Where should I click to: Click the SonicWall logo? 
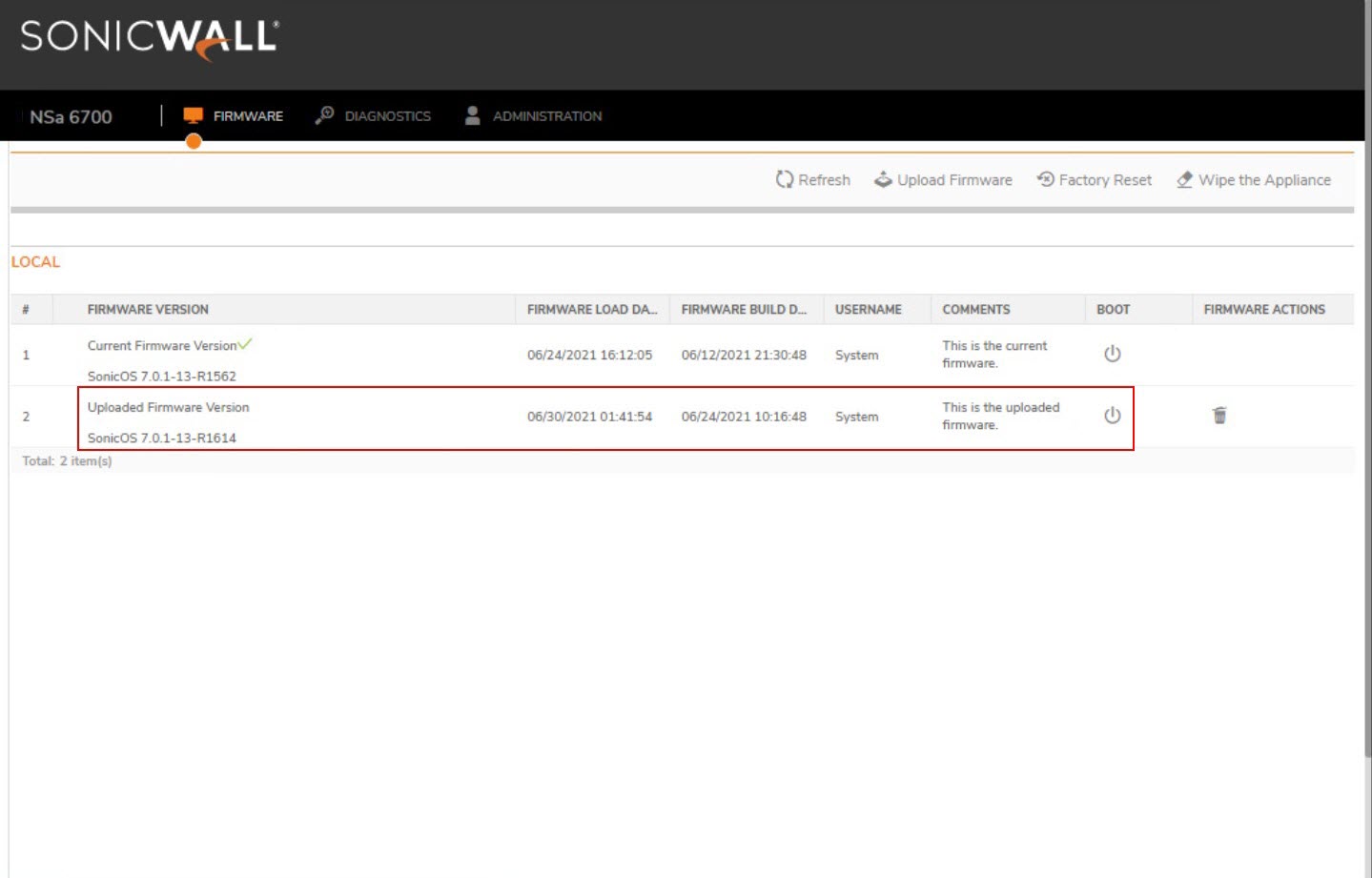[x=150, y=39]
